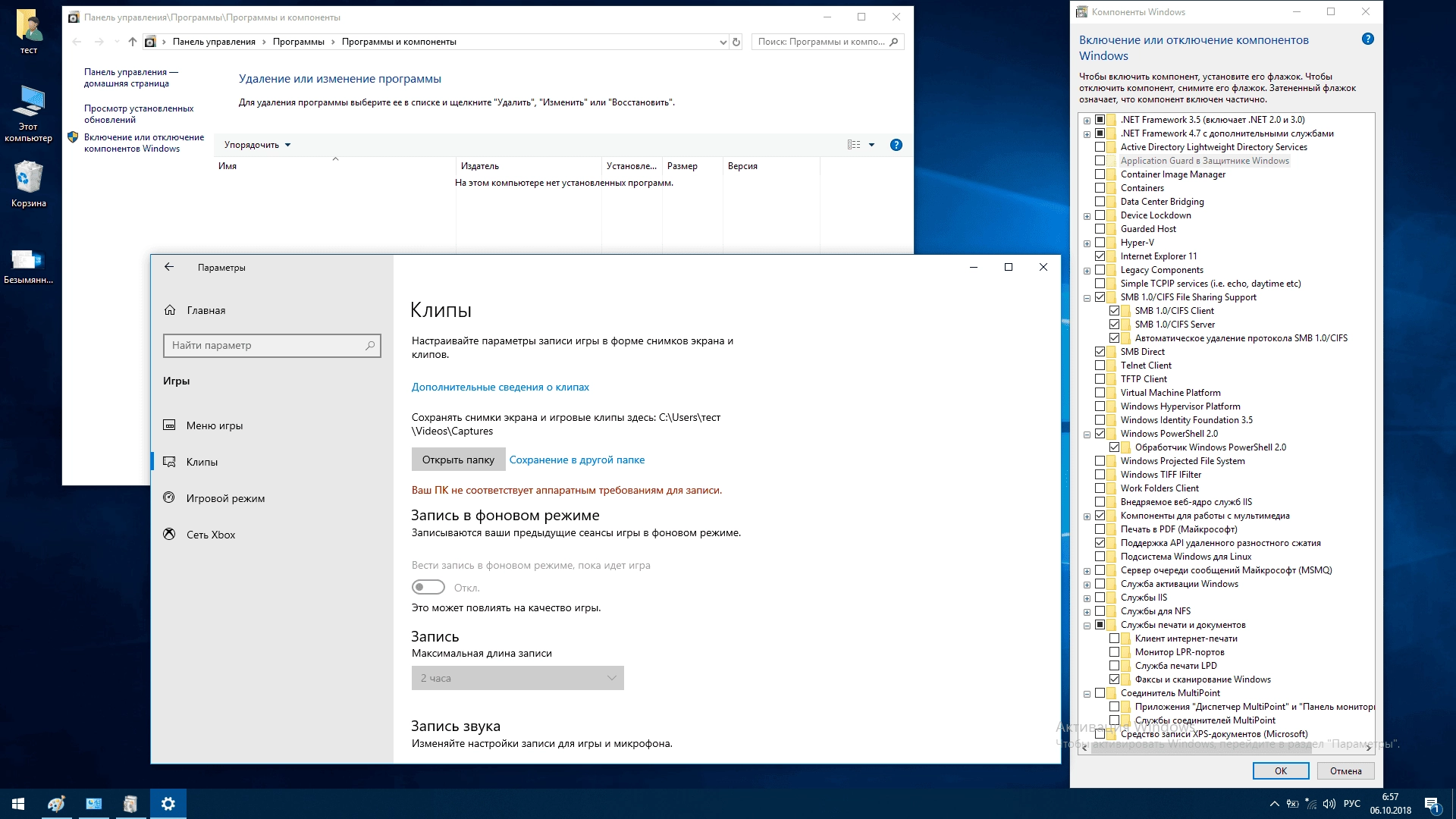Open the Упорядочить dropdown
Image resolution: width=1456 pixels, height=819 pixels.
[257, 145]
